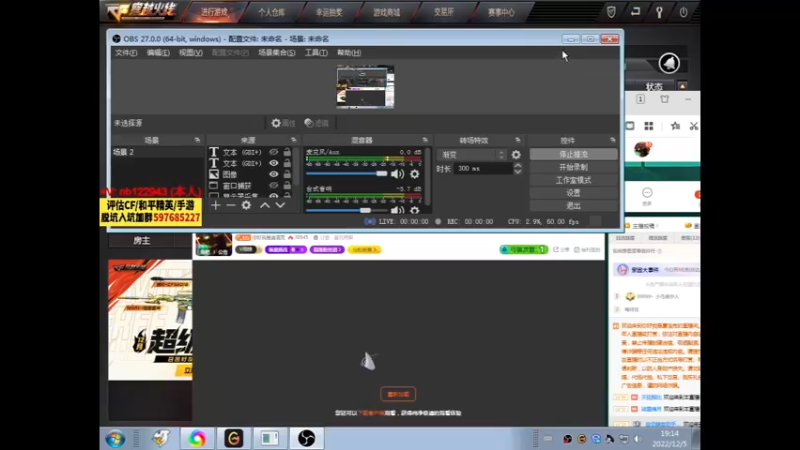The width and height of the screenshot is (800, 450).
Task: Click the wrench icon in game top bar
Action: pyautogui.click(x=659, y=12)
